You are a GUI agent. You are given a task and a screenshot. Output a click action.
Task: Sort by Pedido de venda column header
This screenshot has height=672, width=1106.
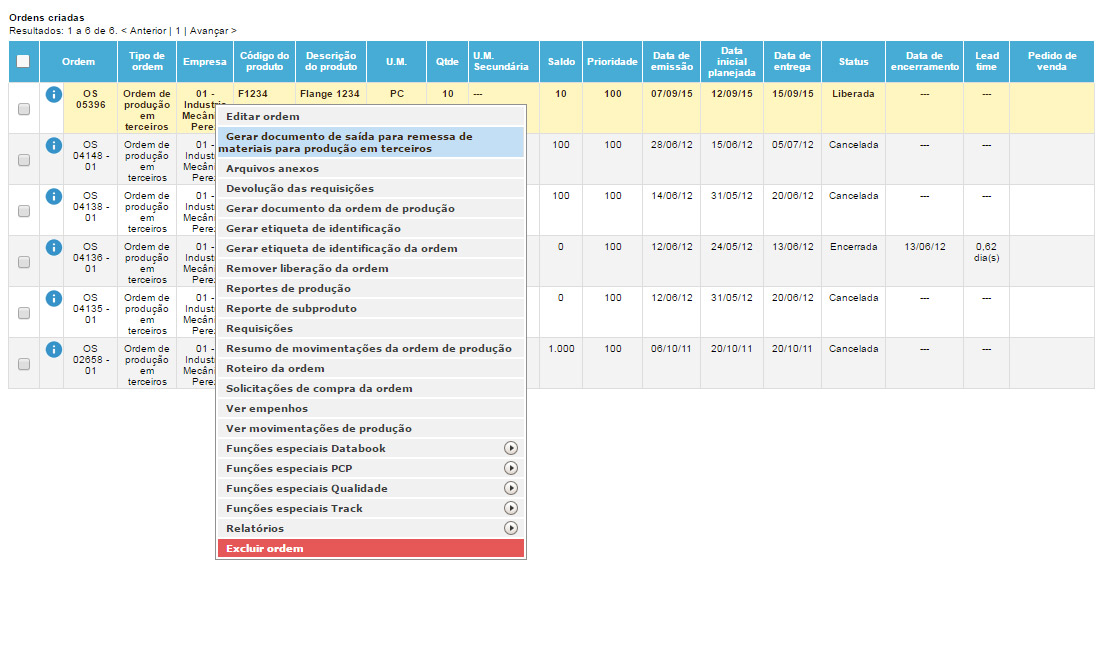pyautogui.click(x=1052, y=61)
